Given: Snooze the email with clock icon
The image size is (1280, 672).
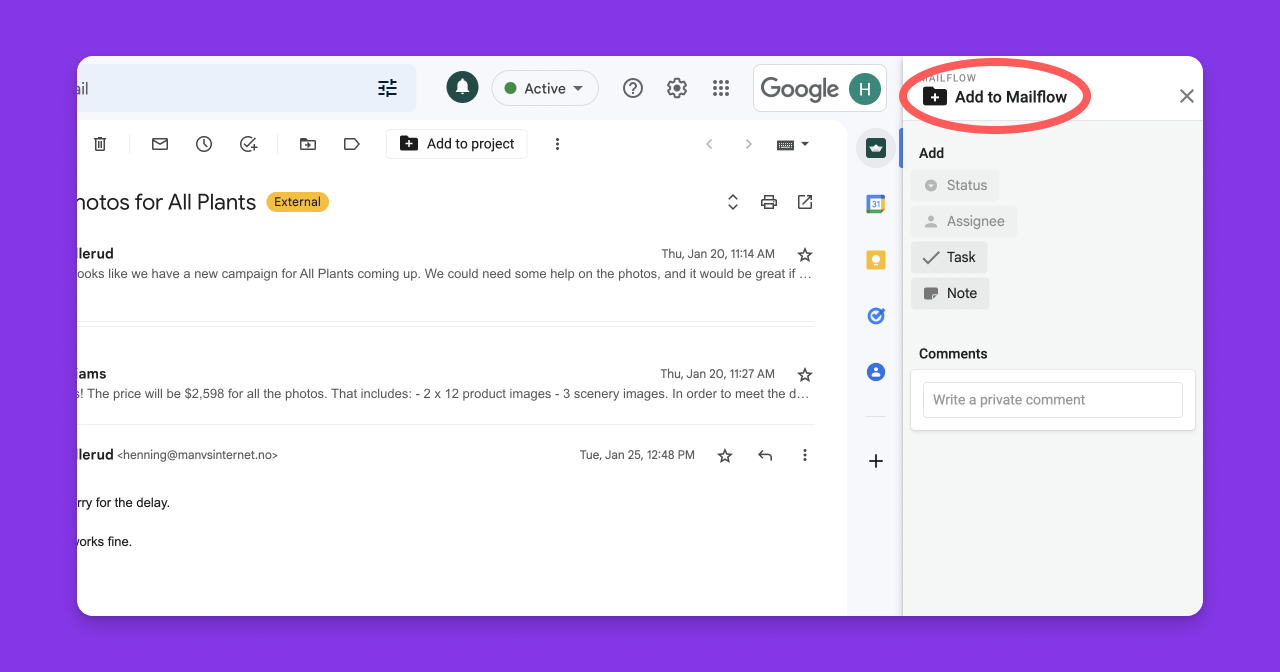Looking at the screenshot, I should [x=204, y=144].
